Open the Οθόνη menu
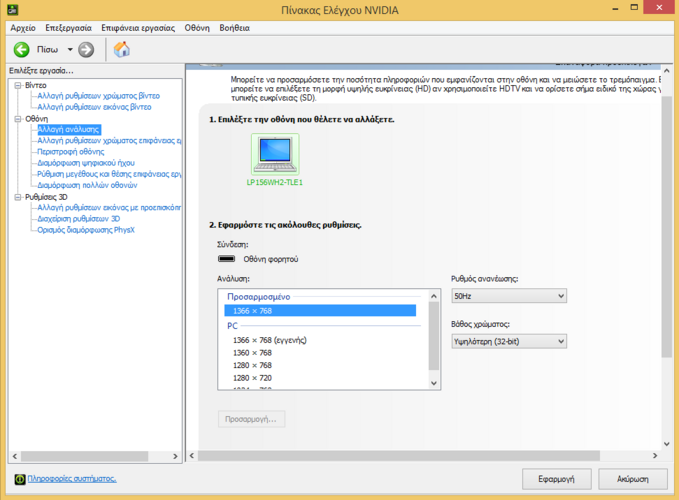 tap(197, 28)
